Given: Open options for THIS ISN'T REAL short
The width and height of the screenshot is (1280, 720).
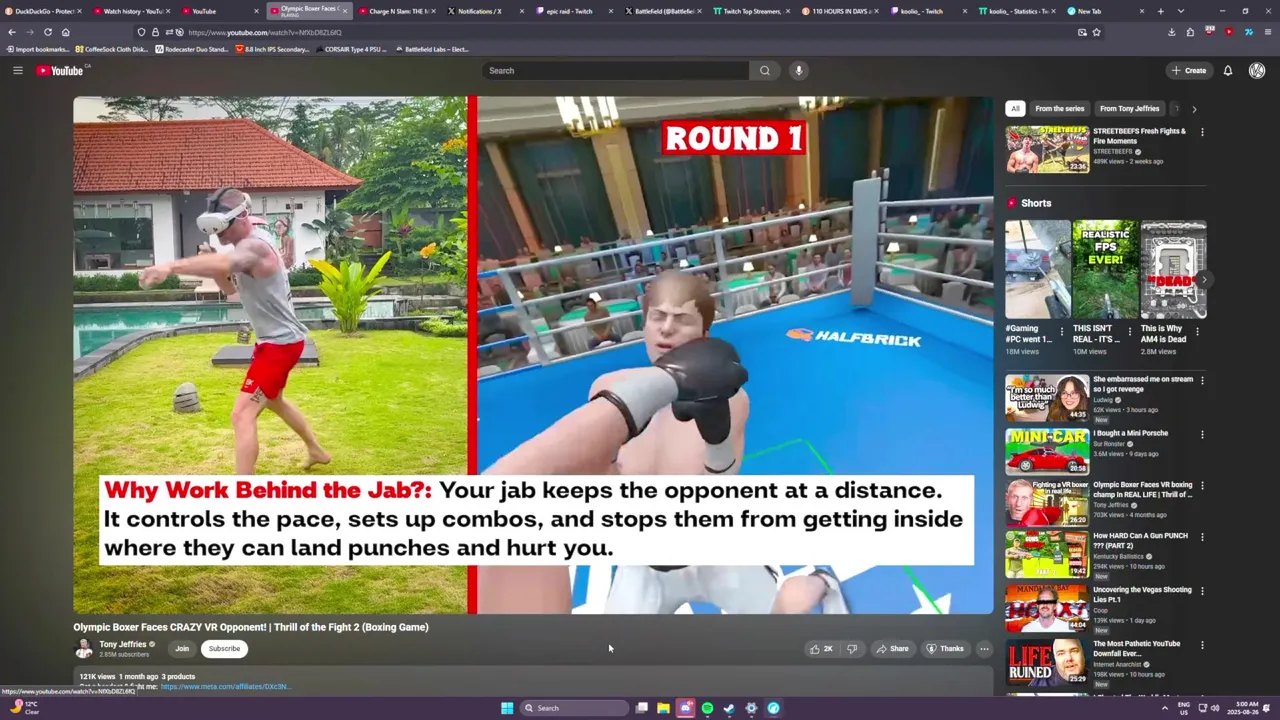Looking at the screenshot, I should point(1130,332).
